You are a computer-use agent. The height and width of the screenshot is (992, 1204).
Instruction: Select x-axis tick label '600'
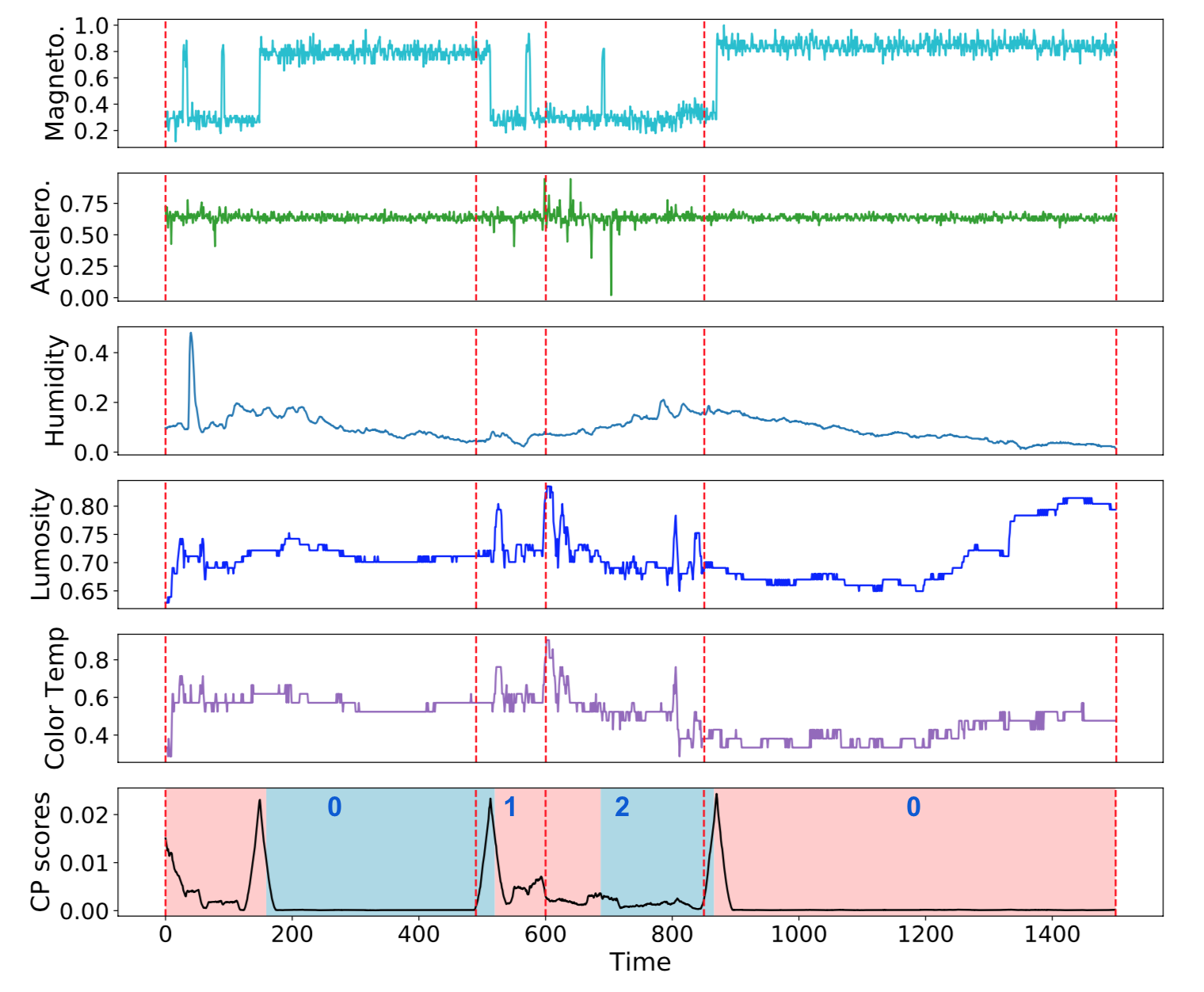pyautogui.click(x=545, y=934)
